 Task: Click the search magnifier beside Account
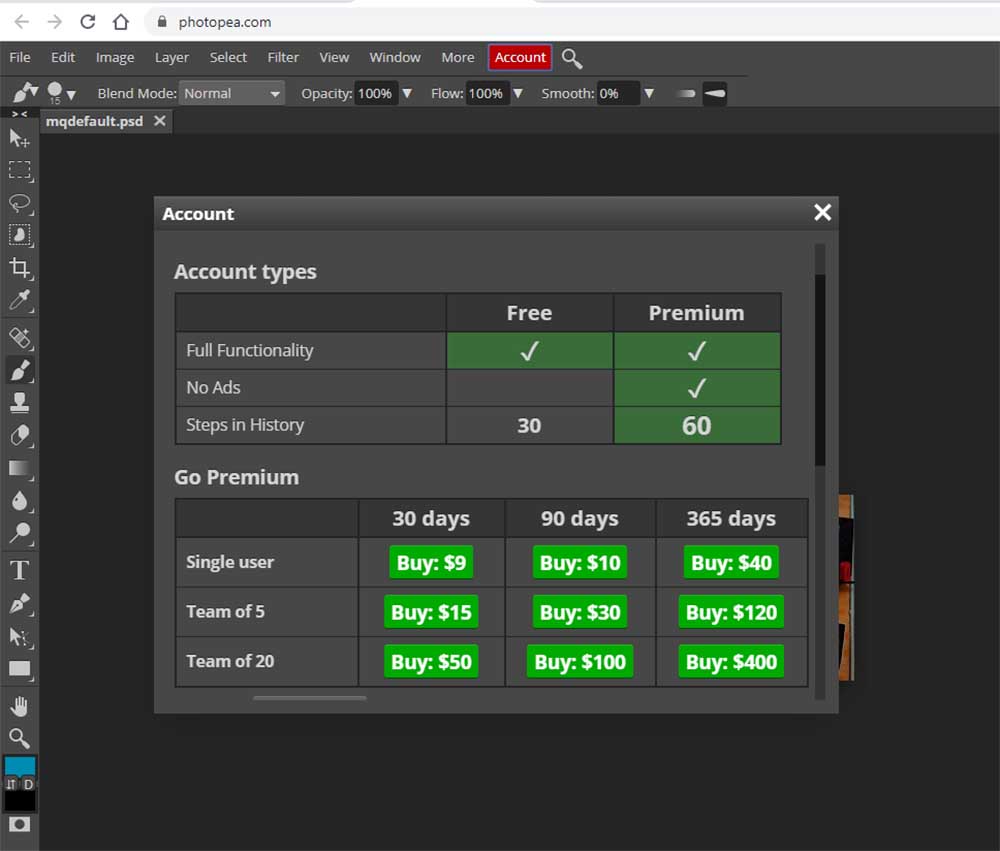pos(572,58)
